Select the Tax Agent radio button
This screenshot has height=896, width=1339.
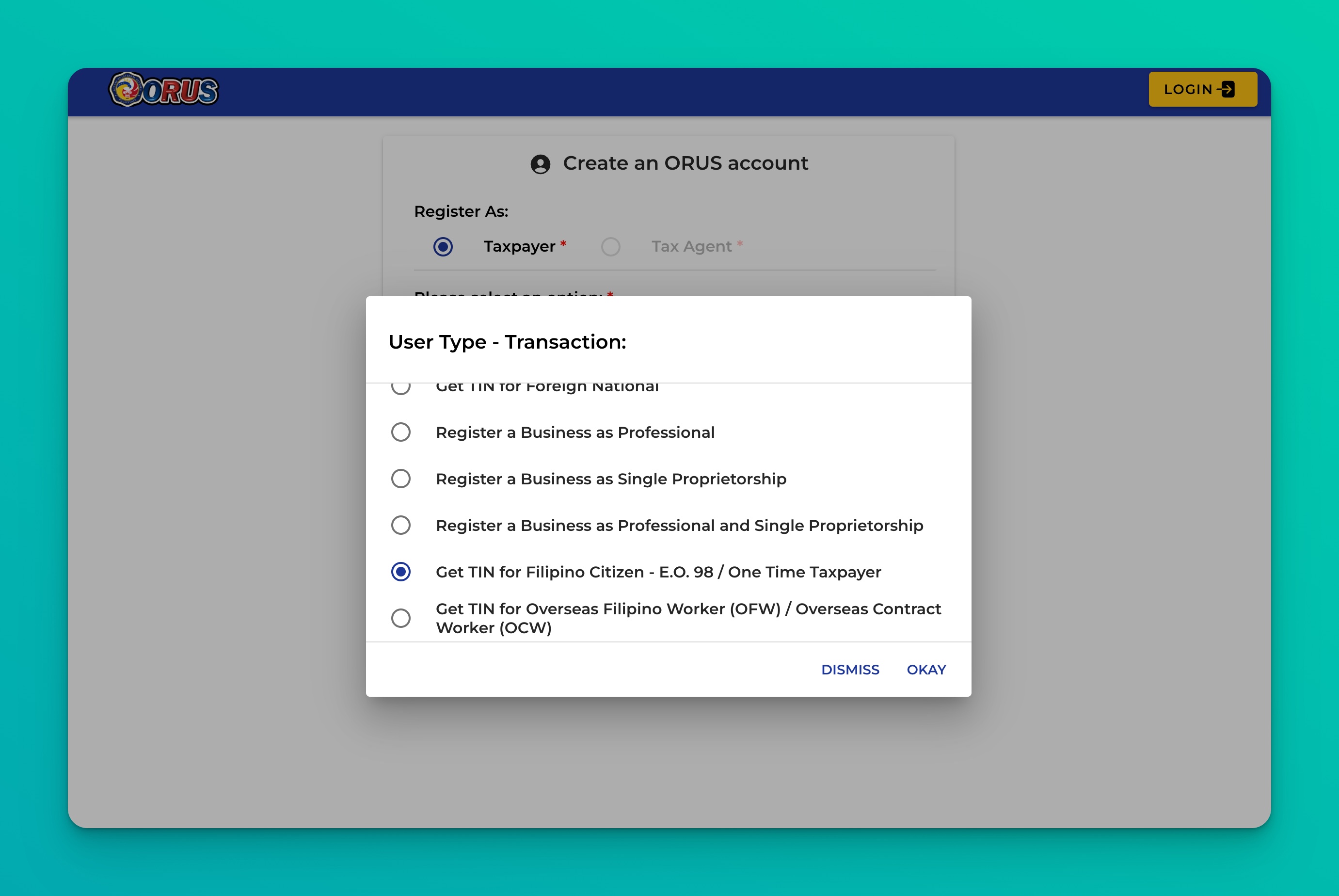(x=610, y=246)
